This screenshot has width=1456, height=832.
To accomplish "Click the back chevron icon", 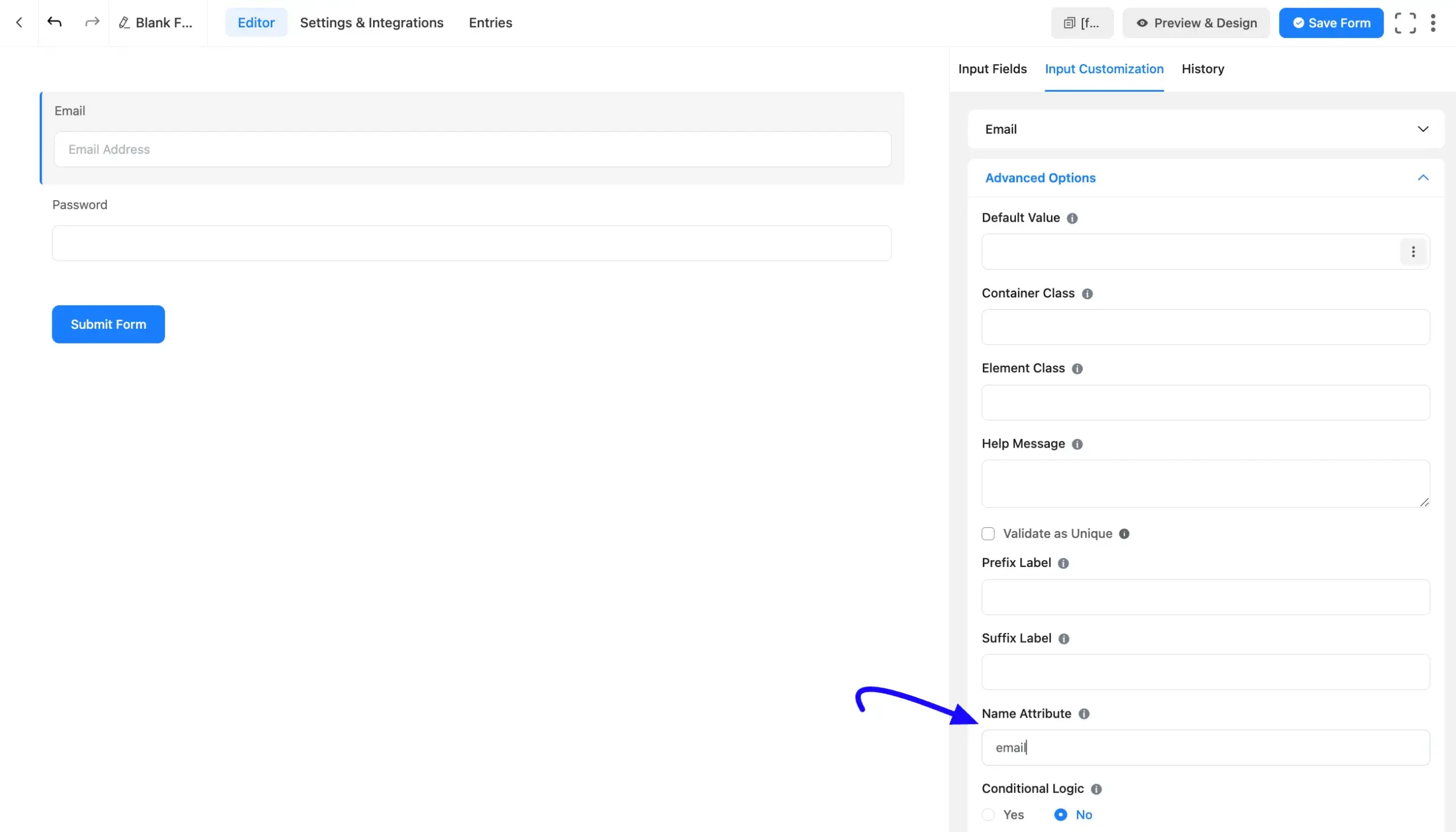I will [19, 22].
